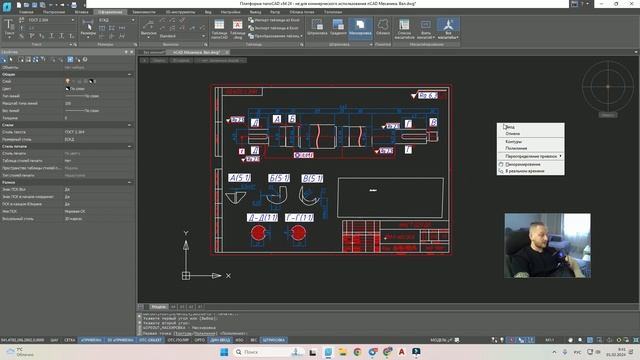The width and height of the screenshot is (640, 360).
Task: Choose Панорамирование in the context menu
Action: click(531, 164)
